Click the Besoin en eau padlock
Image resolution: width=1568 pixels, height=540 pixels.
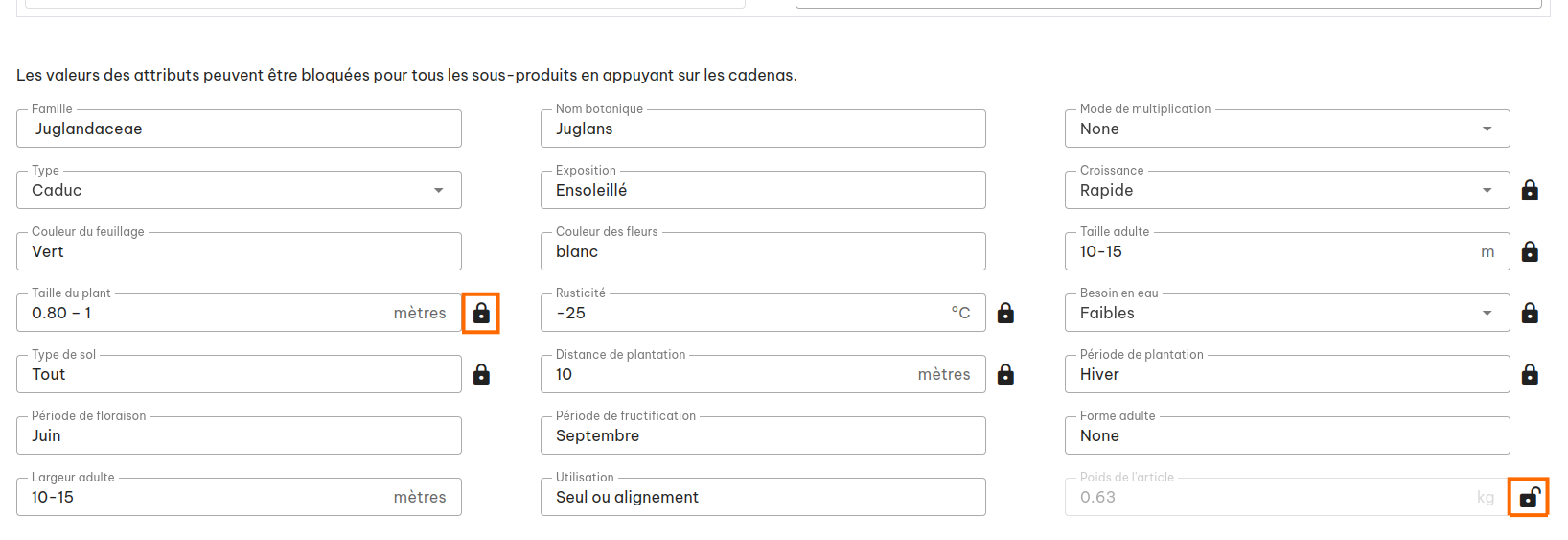[1530, 313]
